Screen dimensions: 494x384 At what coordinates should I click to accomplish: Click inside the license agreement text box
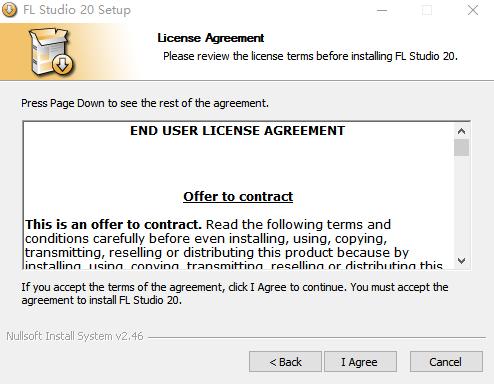239,195
